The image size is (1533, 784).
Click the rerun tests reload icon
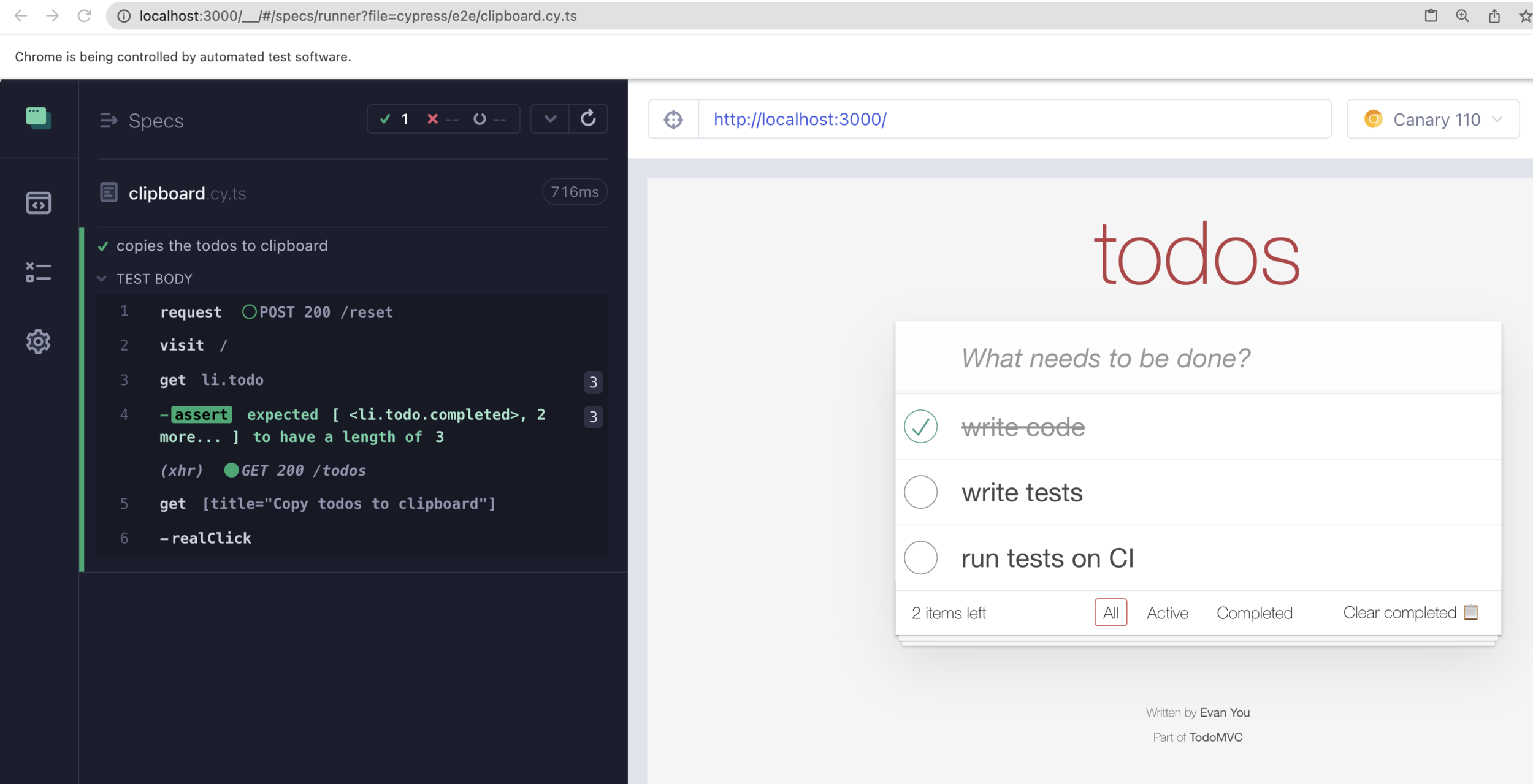tap(588, 118)
